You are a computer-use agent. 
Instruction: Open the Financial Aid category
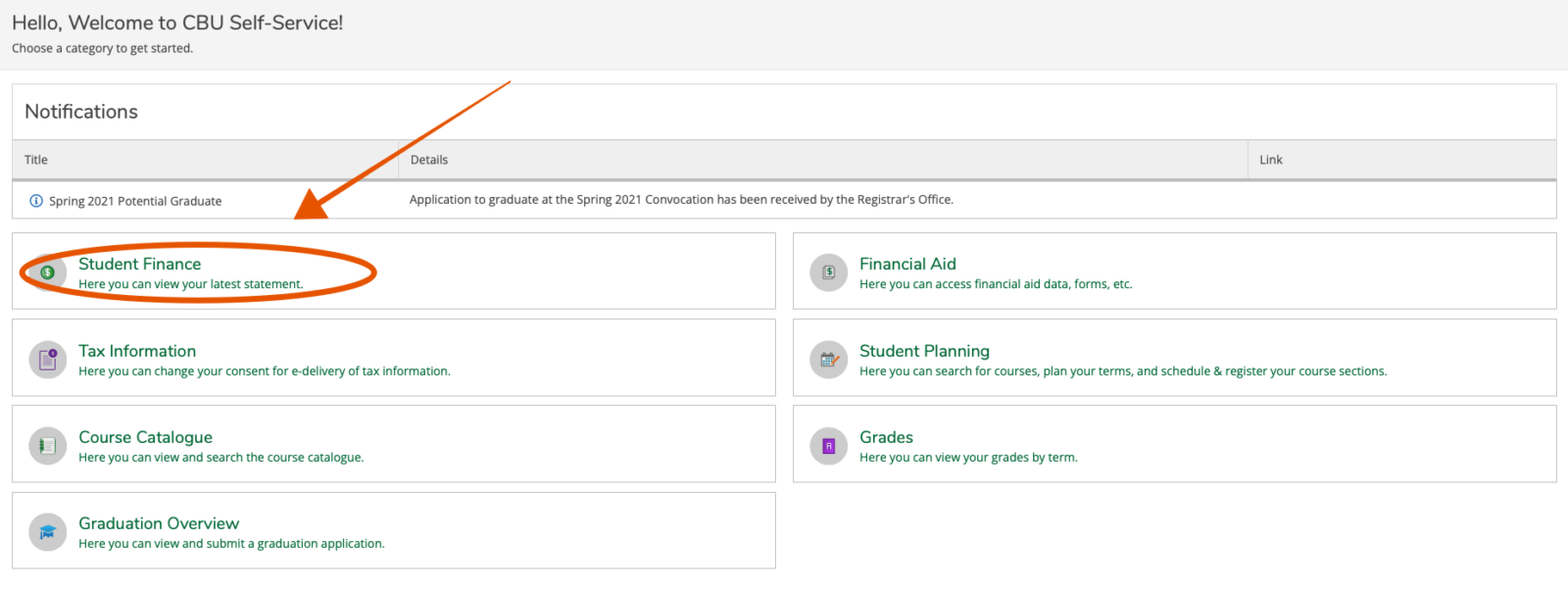[907, 264]
